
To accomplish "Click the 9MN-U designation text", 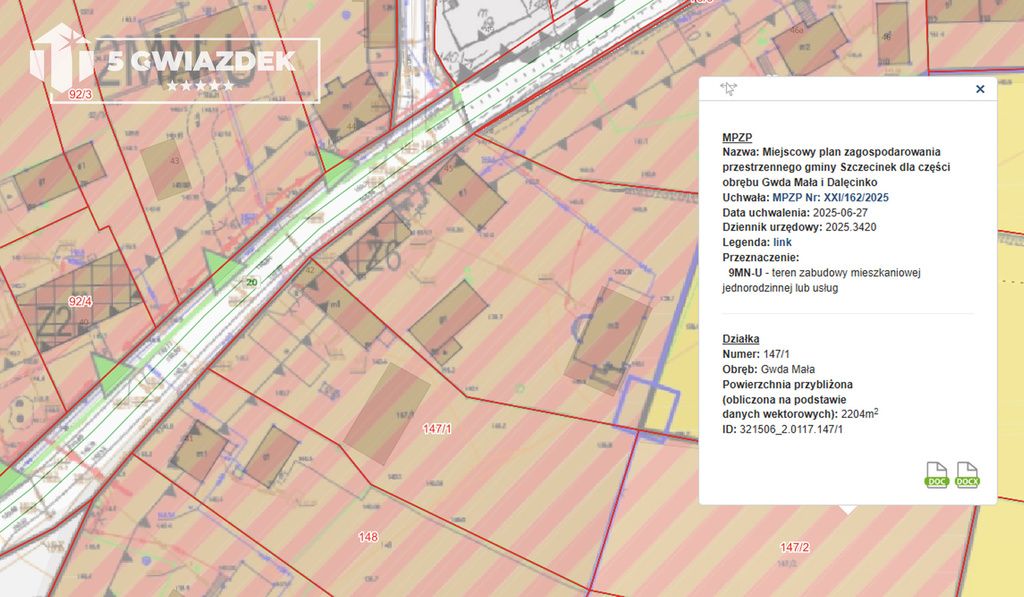I will click(746, 272).
